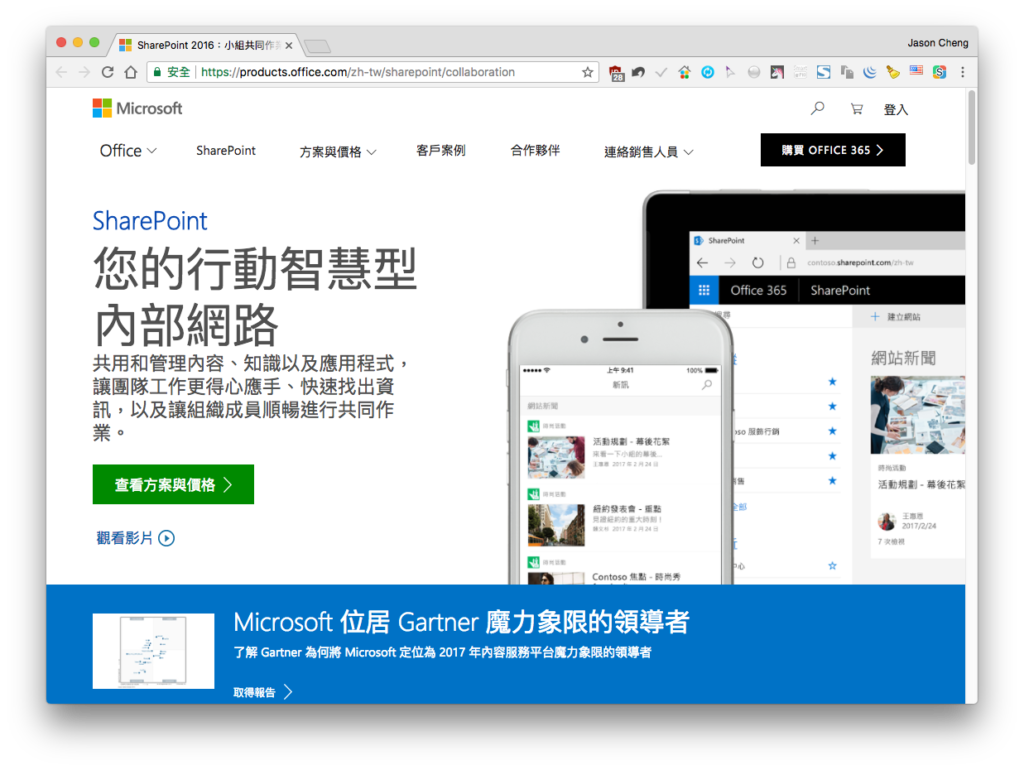Click the page vertical scrollbar

coord(972,127)
